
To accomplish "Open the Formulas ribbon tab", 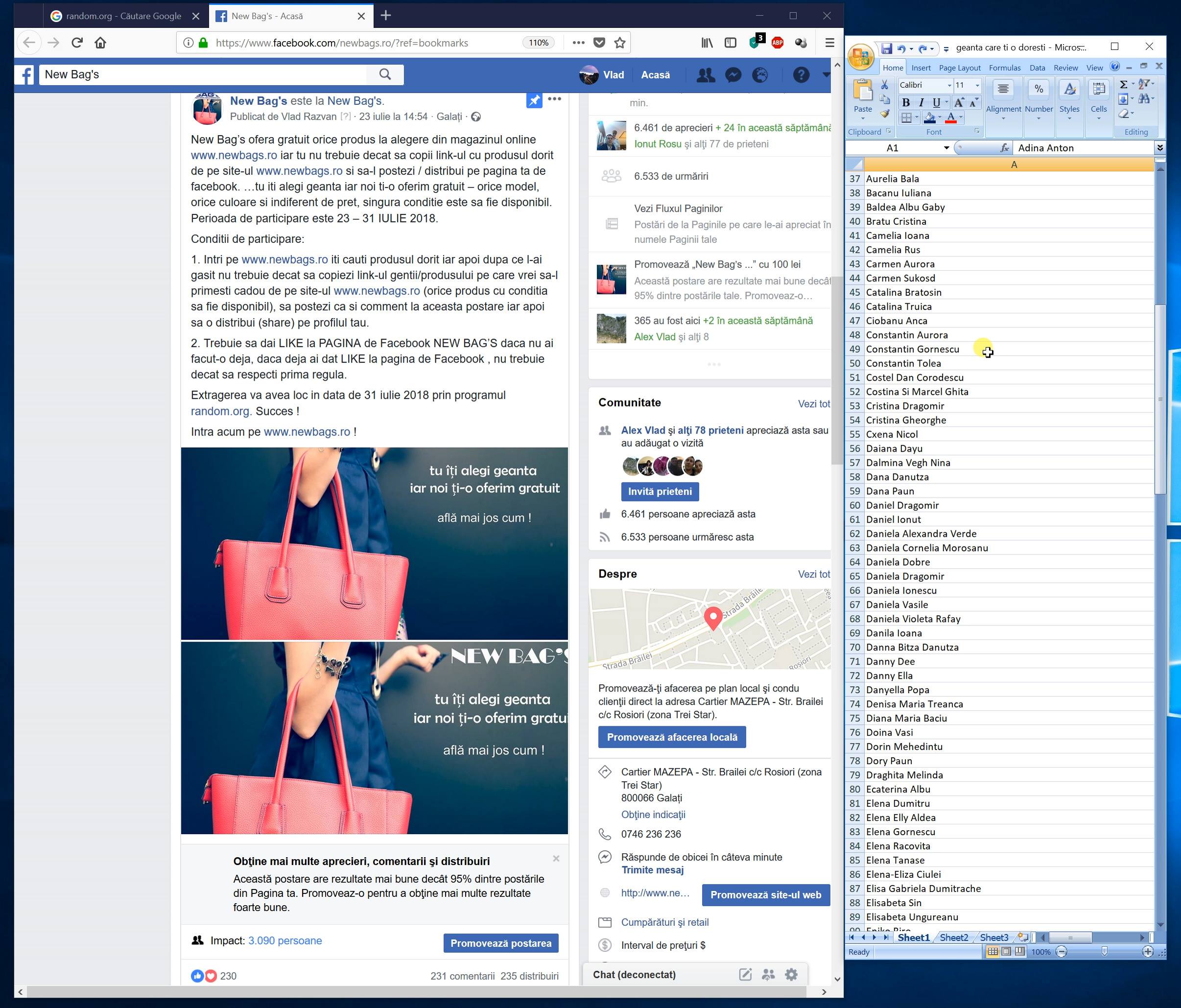I will 1004,68.
